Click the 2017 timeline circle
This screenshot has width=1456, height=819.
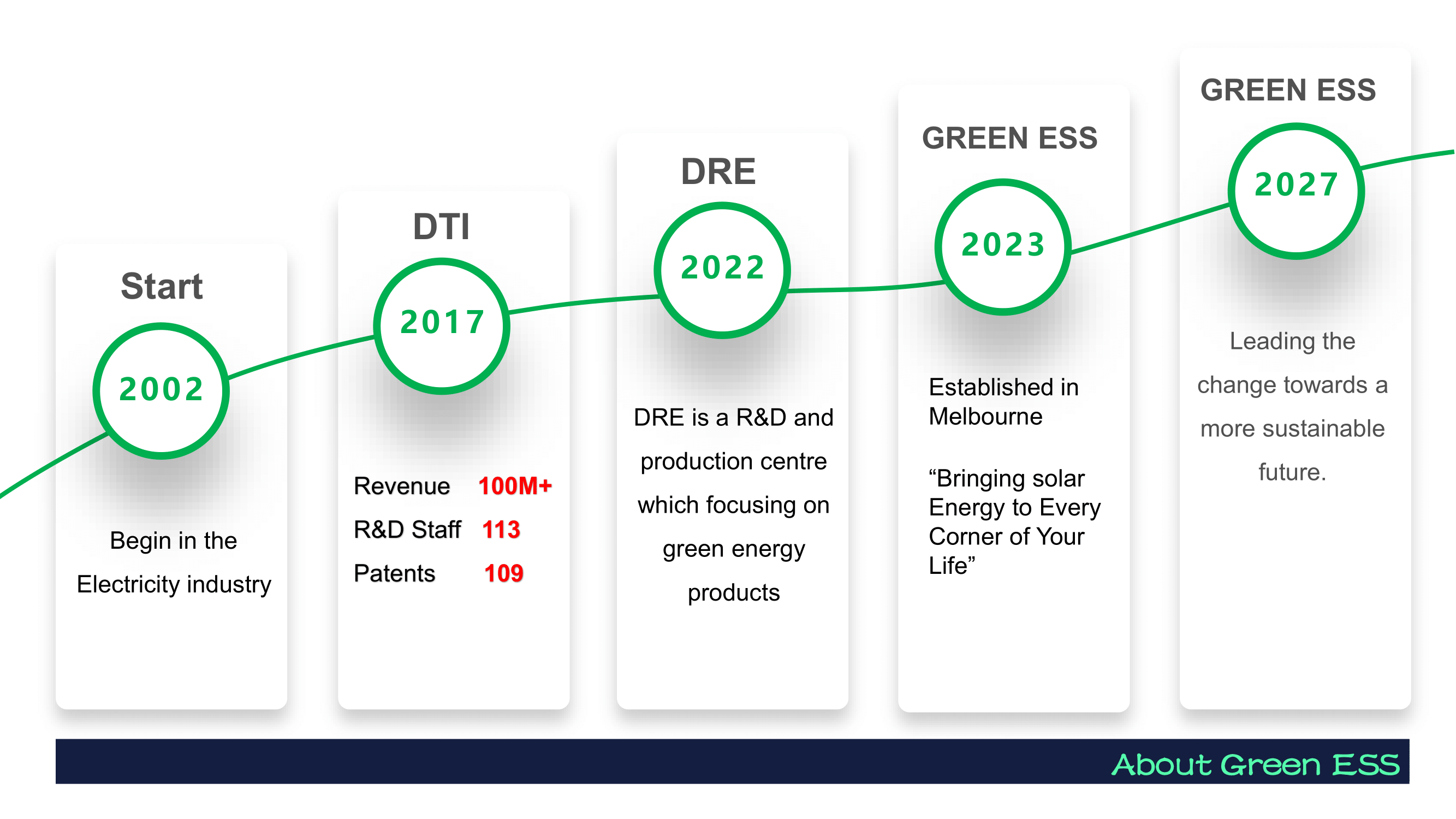tap(442, 326)
